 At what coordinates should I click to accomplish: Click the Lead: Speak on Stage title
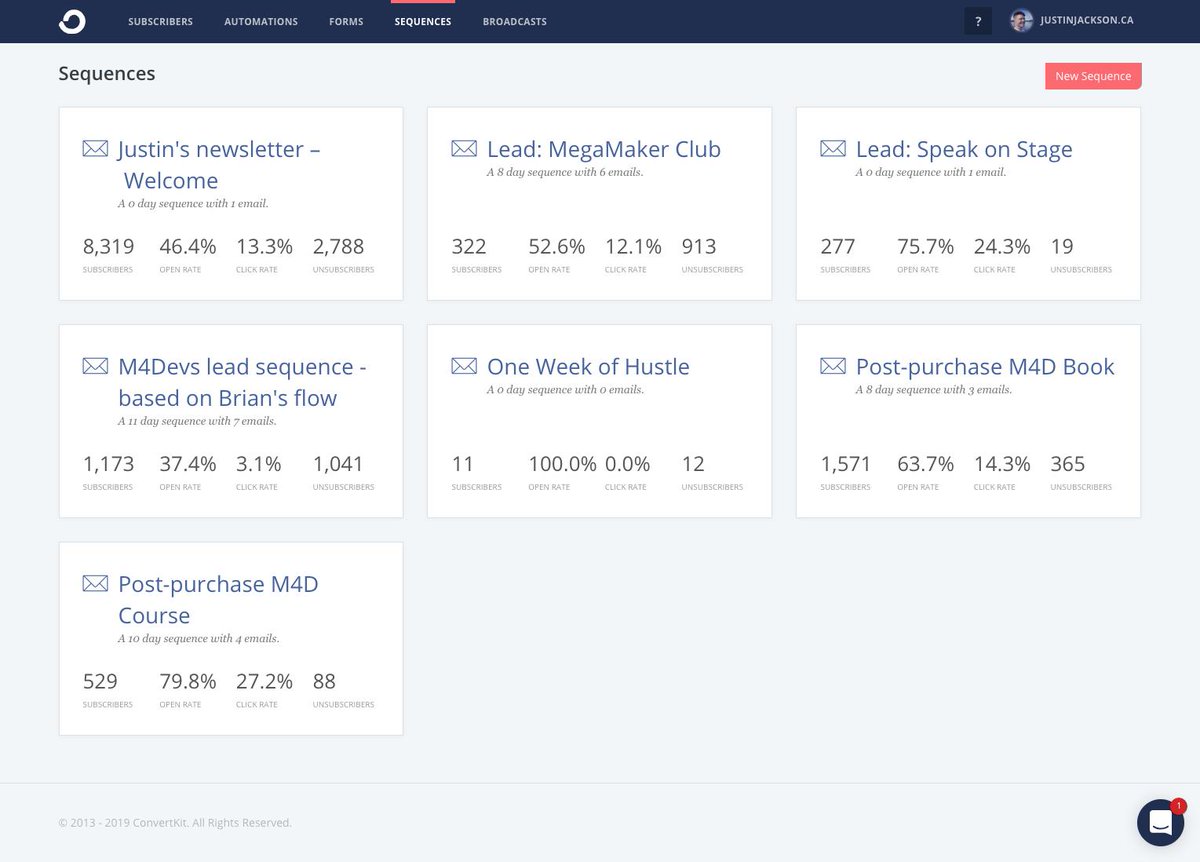964,150
